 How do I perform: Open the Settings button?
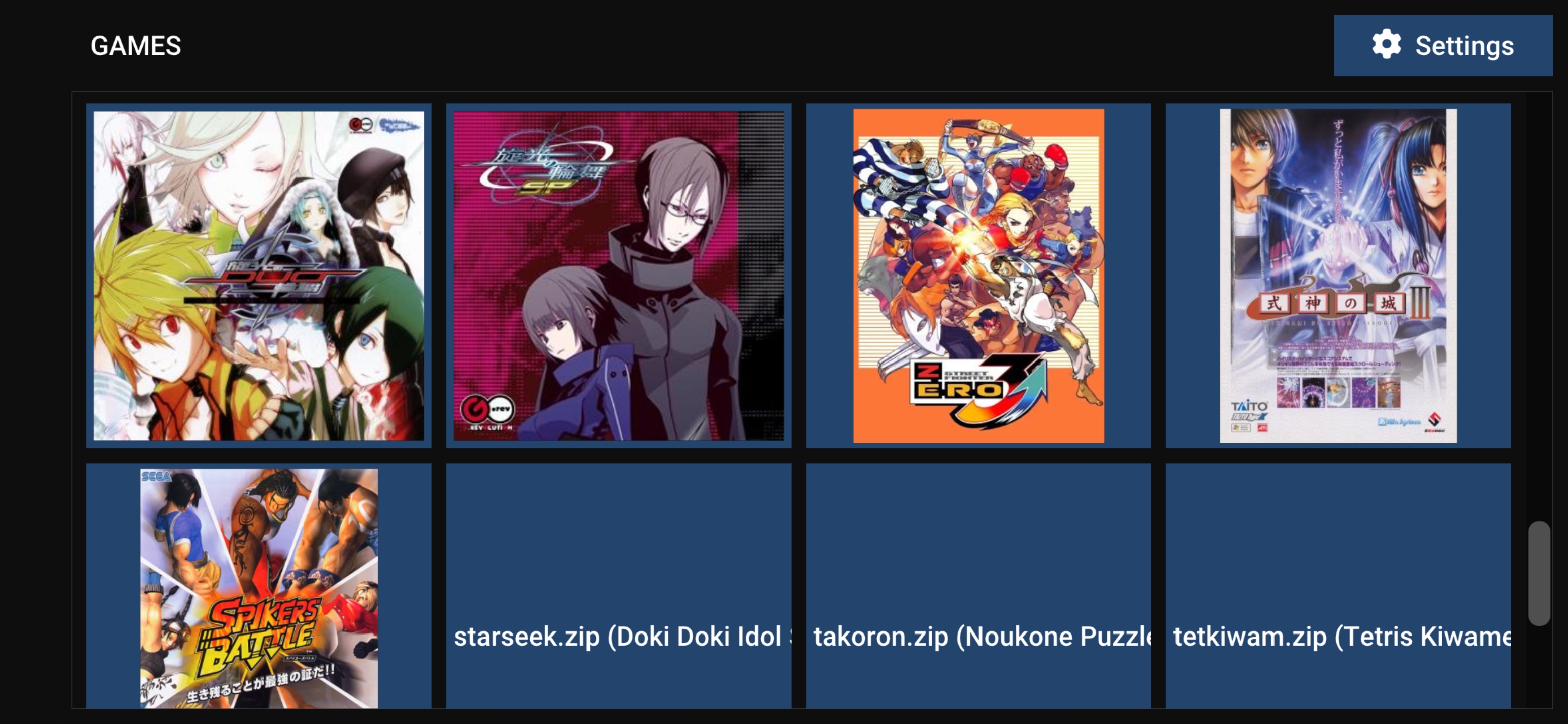(1442, 46)
